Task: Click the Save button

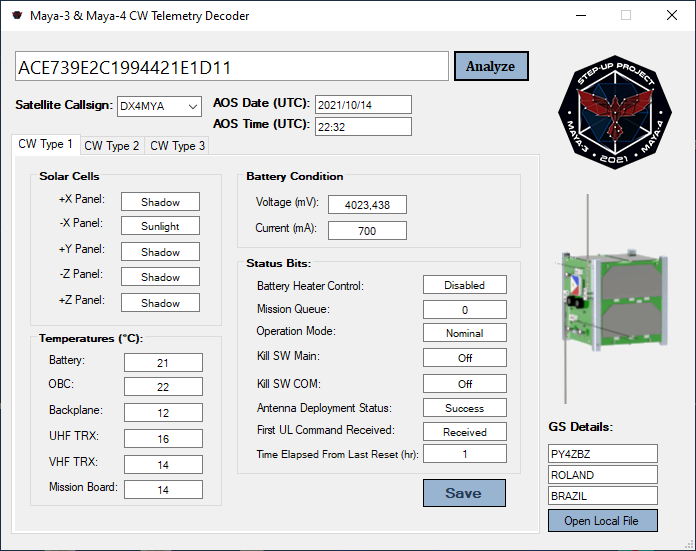Action: 464,493
